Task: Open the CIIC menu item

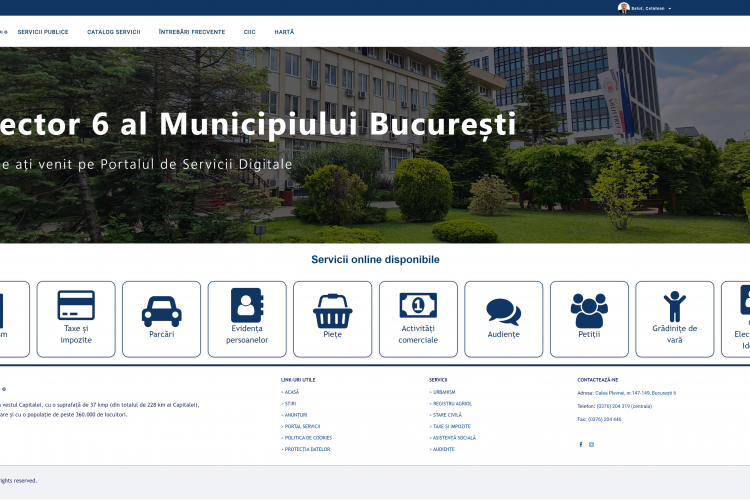Action: tap(250, 32)
